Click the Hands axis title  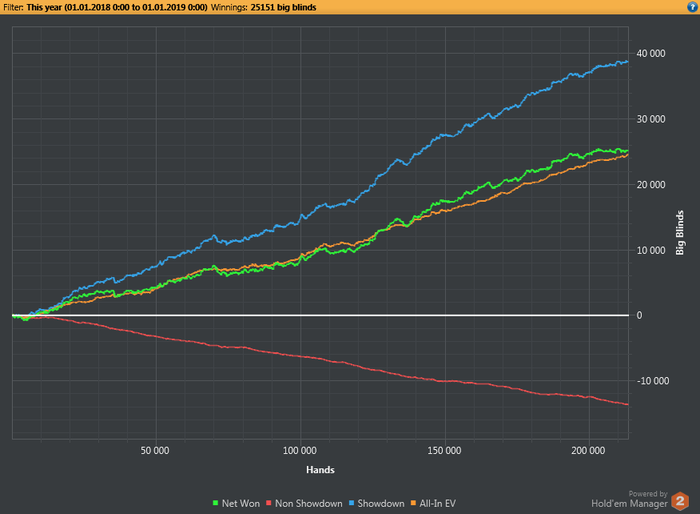click(320, 470)
